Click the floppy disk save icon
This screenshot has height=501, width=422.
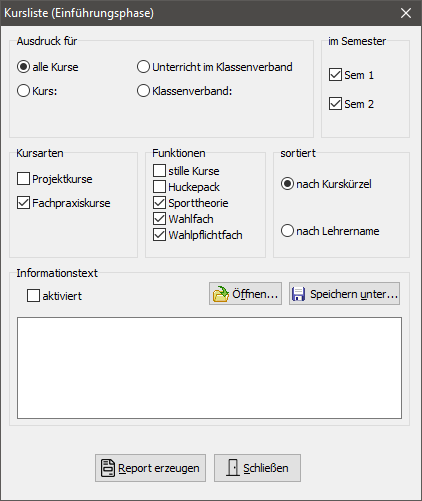(x=298, y=294)
